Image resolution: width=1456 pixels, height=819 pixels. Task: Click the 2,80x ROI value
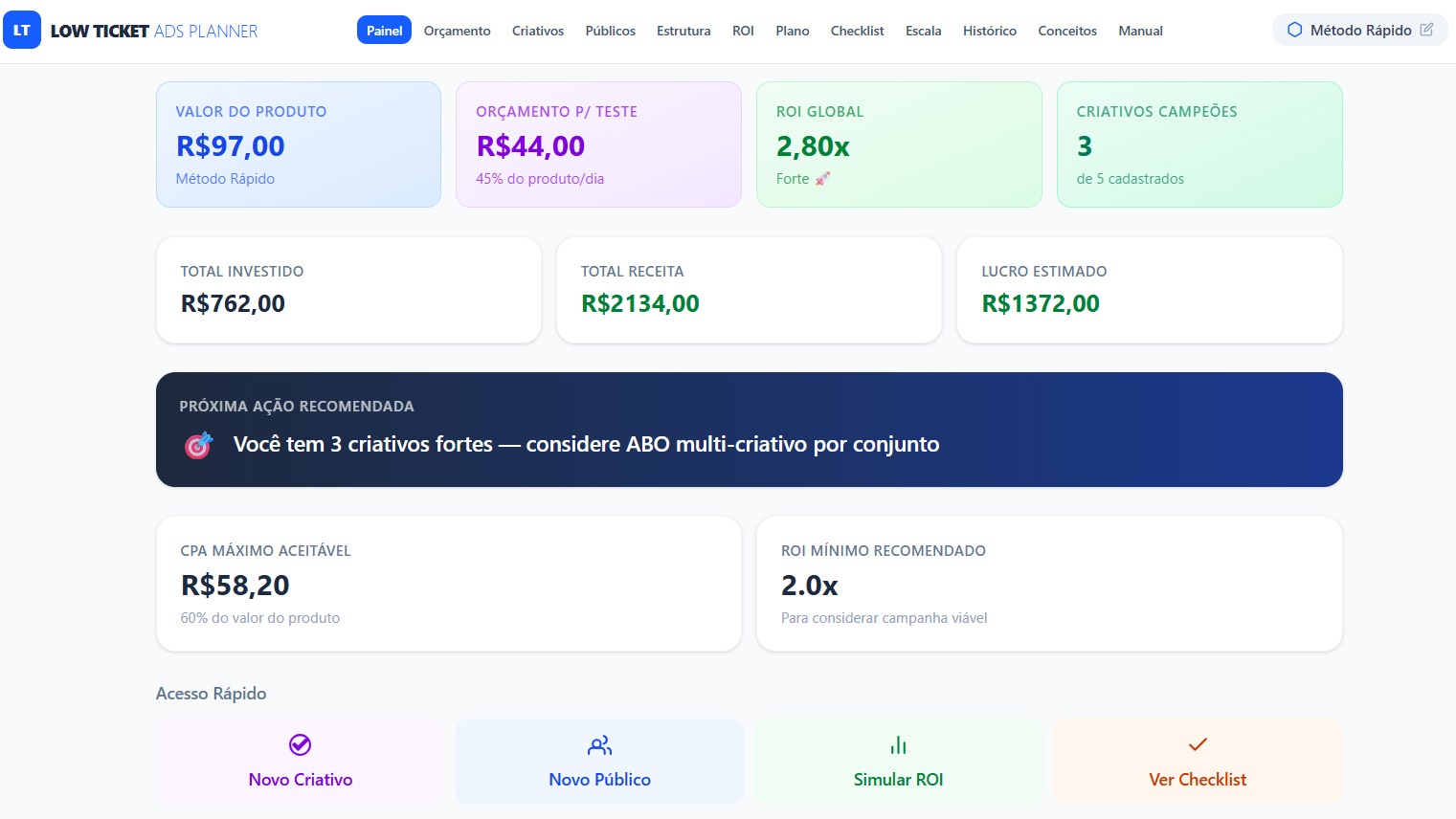click(813, 146)
